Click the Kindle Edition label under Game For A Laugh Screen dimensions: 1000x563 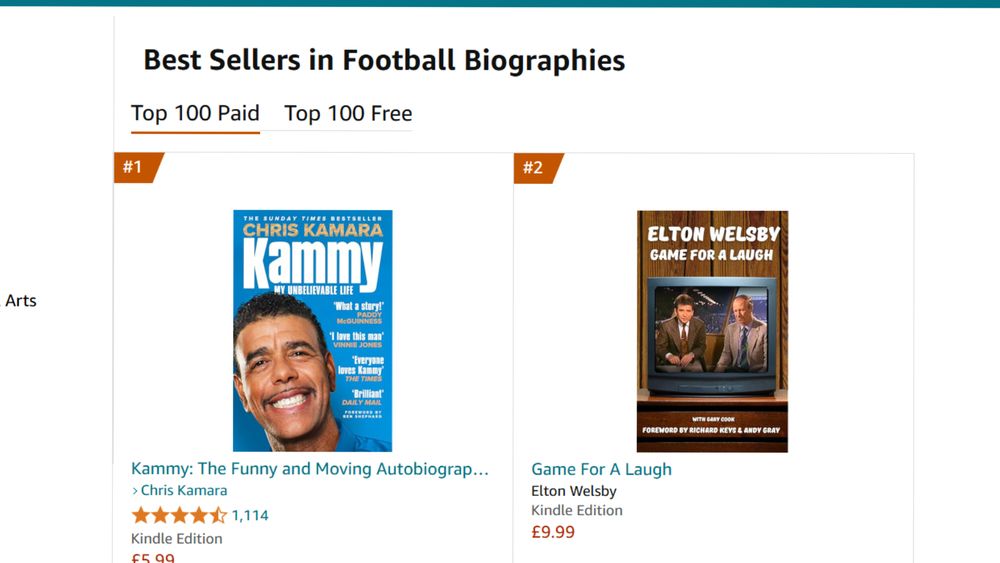click(577, 511)
